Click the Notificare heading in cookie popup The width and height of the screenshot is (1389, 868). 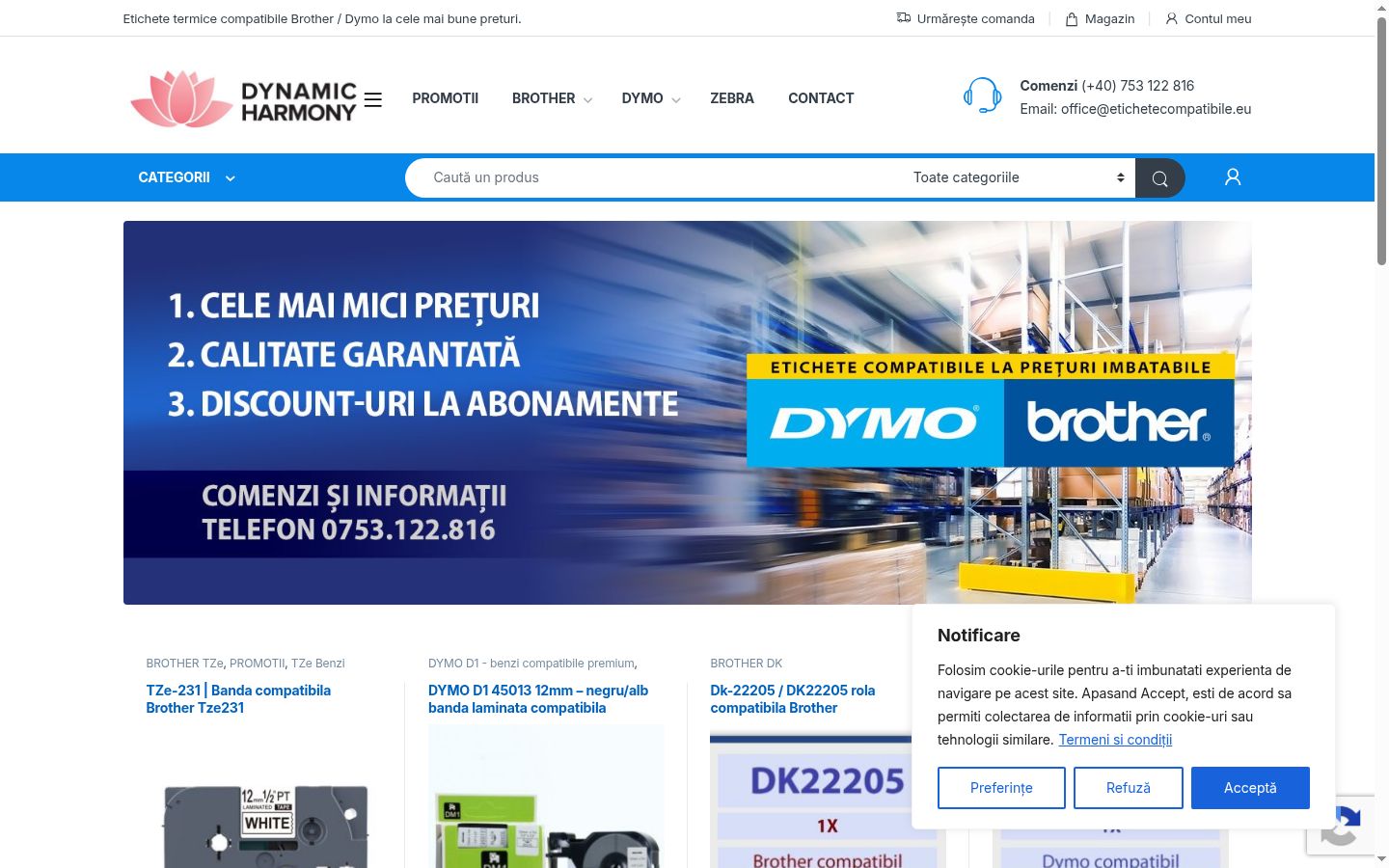(x=979, y=636)
